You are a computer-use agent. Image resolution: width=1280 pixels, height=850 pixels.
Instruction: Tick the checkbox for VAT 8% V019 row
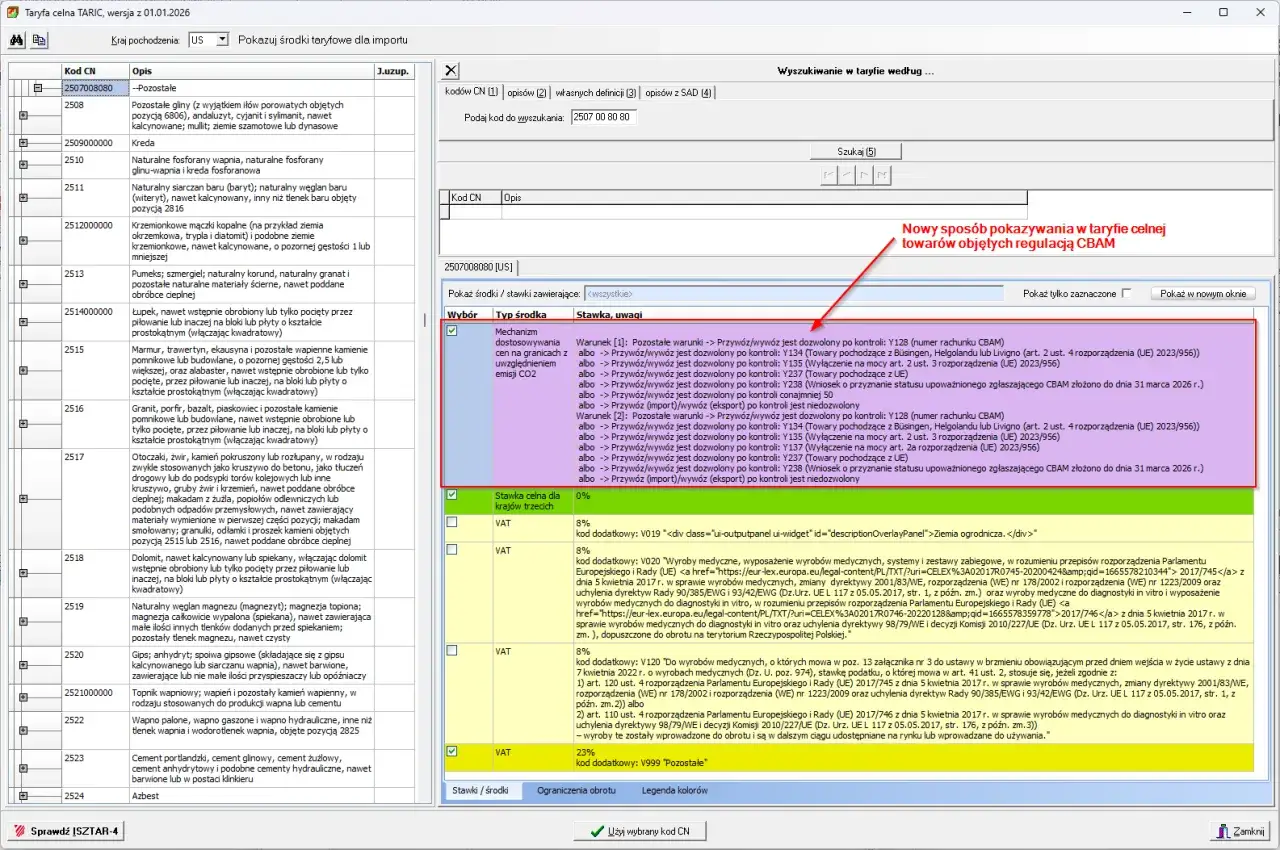[452, 522]
